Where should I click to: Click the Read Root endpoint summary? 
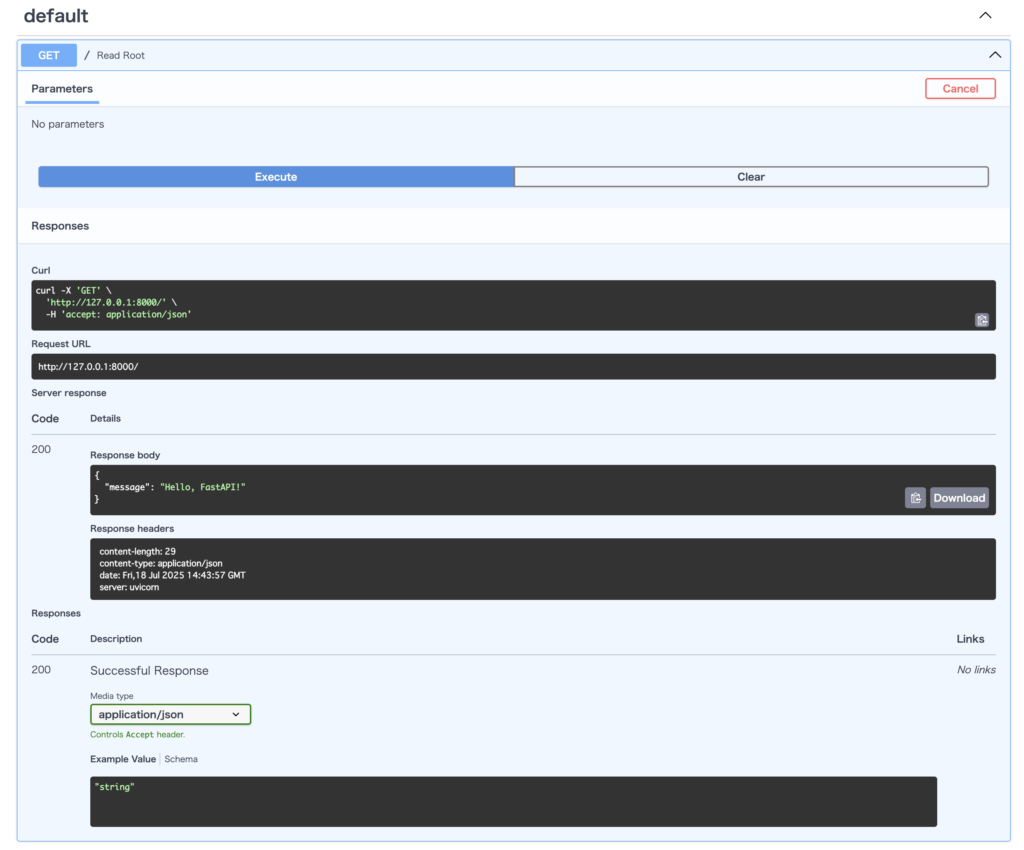(x=121, y=55)
